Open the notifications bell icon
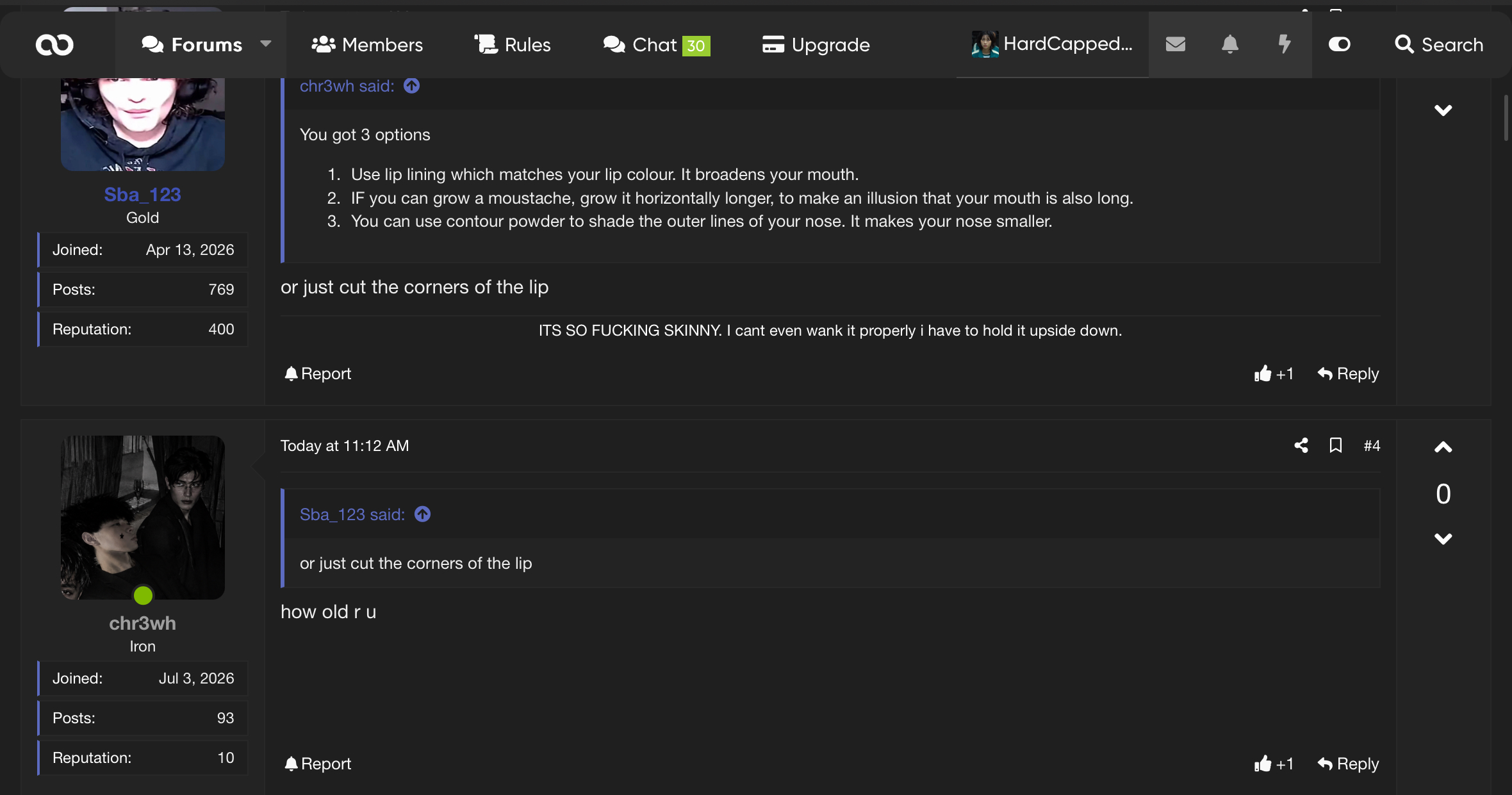 1229,44
